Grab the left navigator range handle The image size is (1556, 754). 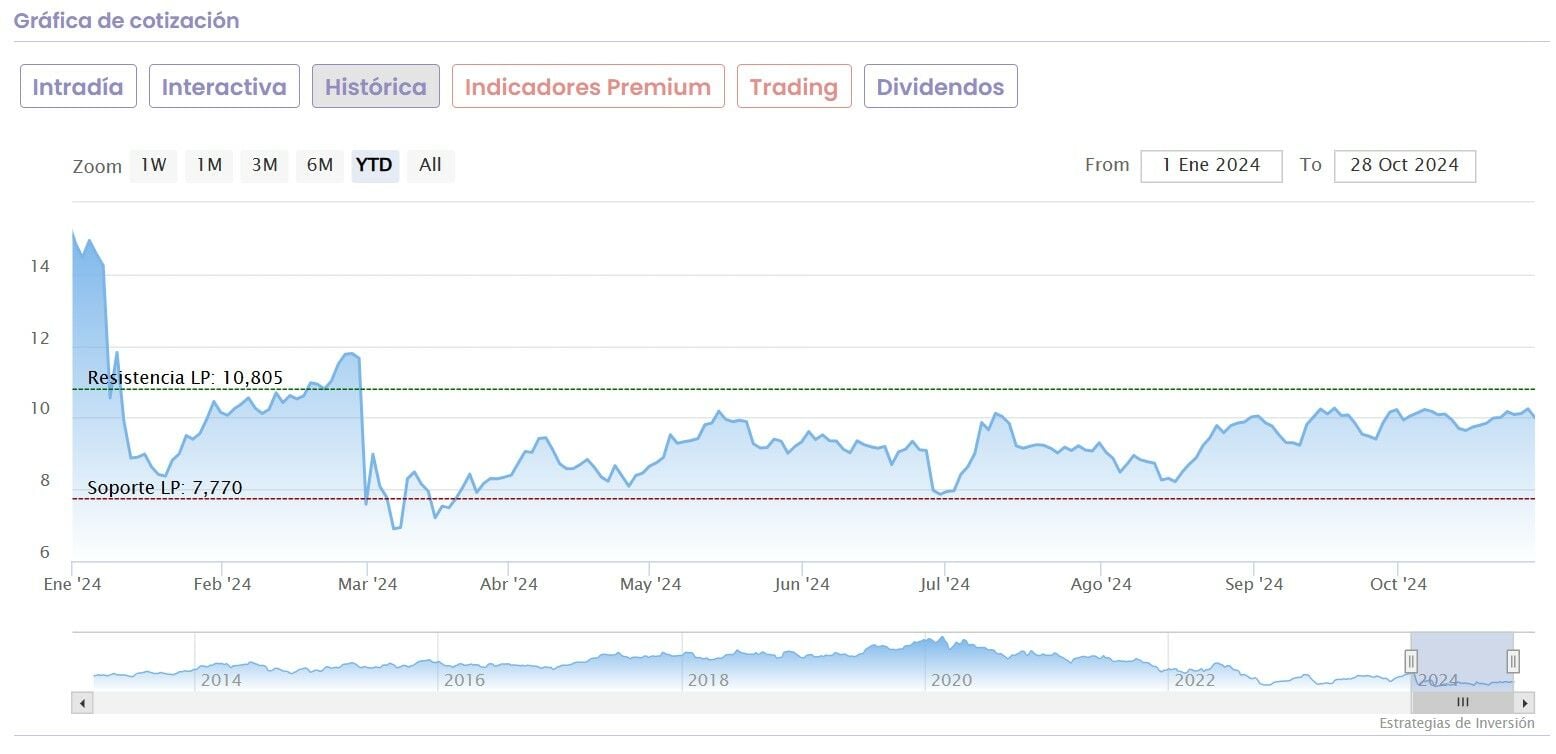1411,661
